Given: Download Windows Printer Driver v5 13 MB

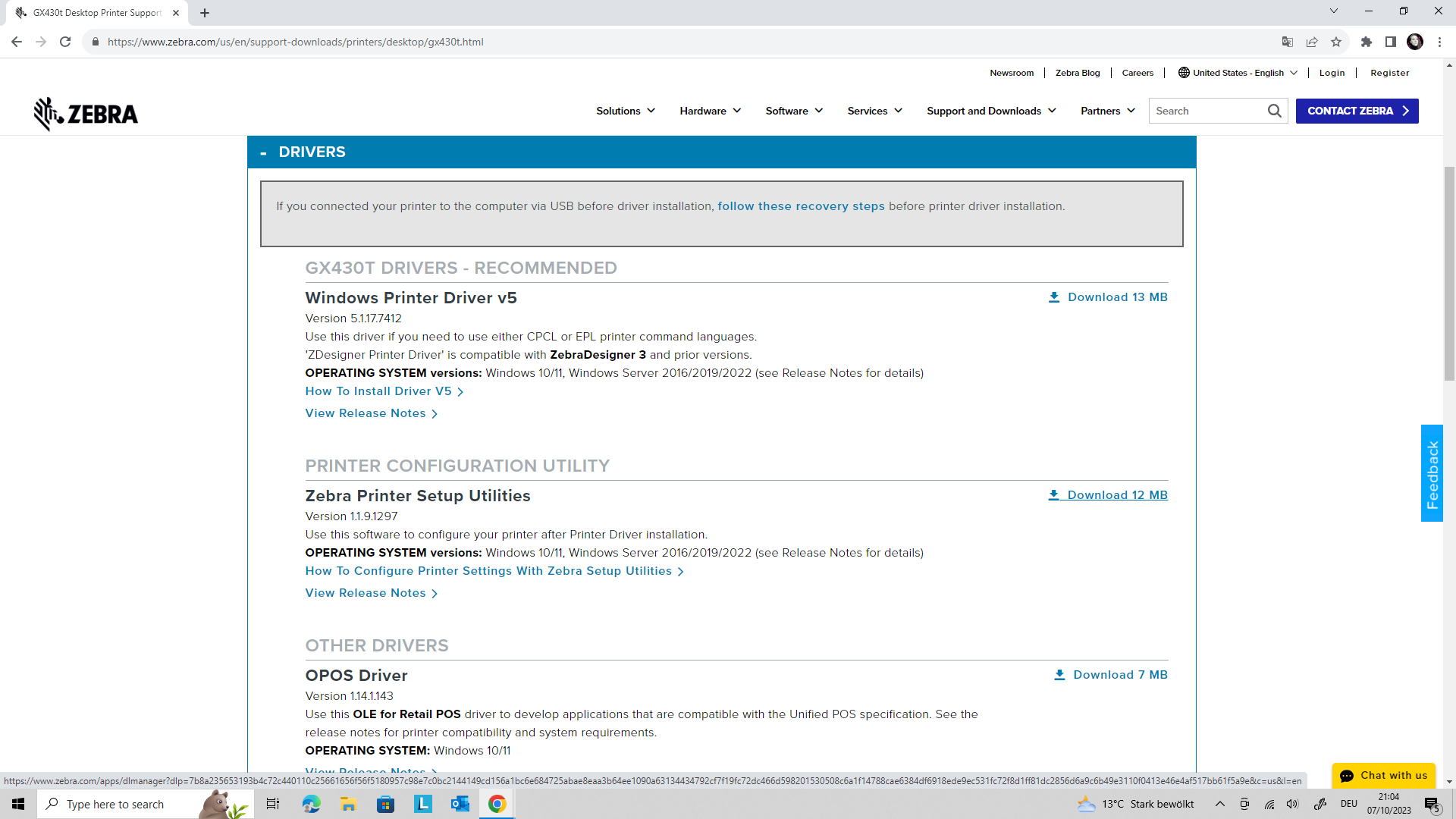Looking at the screenshot, I should coord(1108,297).
